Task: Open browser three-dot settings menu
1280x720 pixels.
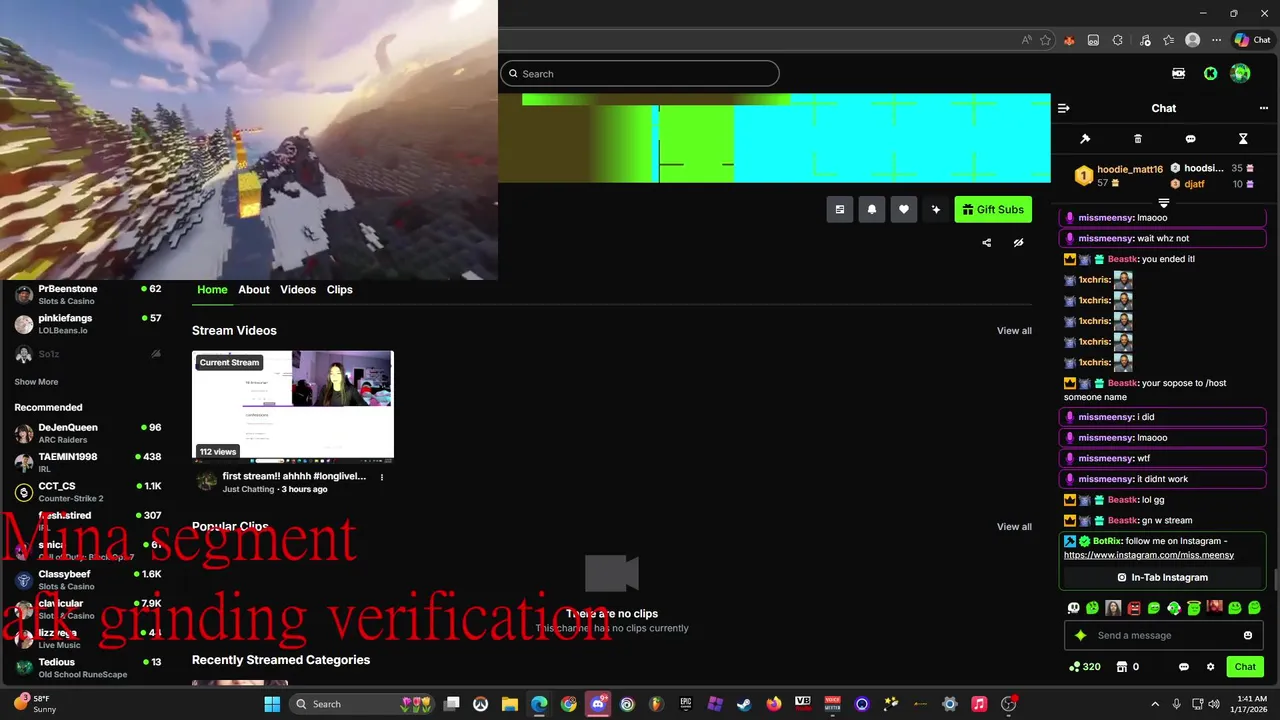Action: click(x=1216, y=40)
